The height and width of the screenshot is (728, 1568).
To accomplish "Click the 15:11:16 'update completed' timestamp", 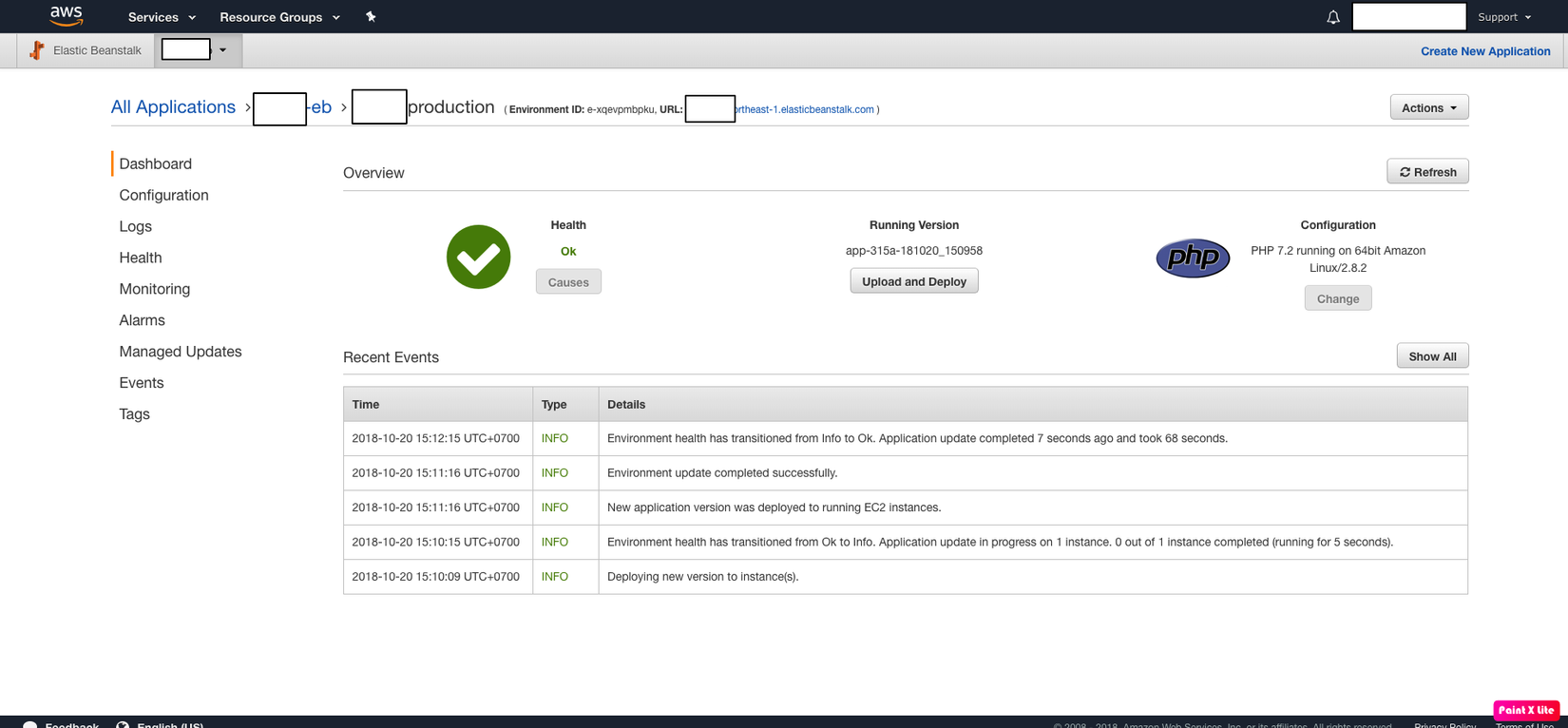I will pyautogui.click(x=436, y=473).
